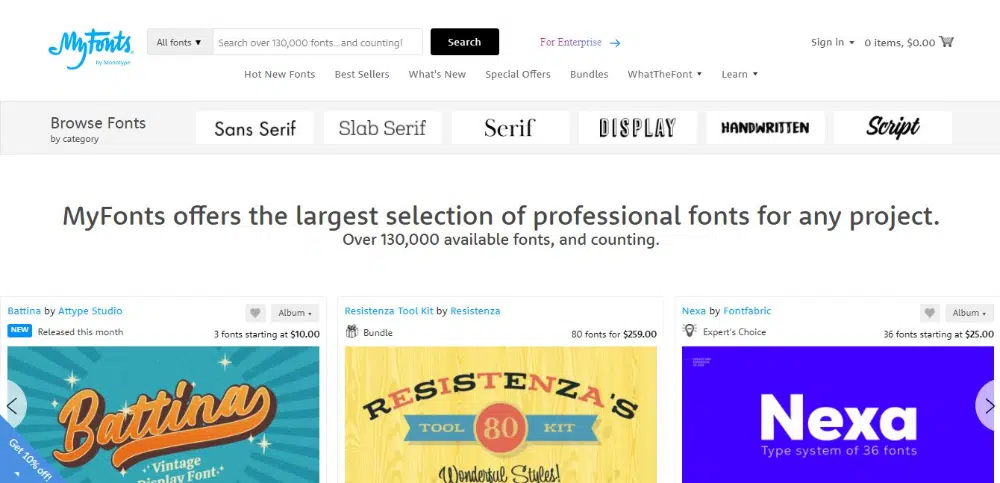The image size is (1000, 483).
Task: Go to next carousel slide arrow
Action: pyautogui.click(x=988, y=405)
